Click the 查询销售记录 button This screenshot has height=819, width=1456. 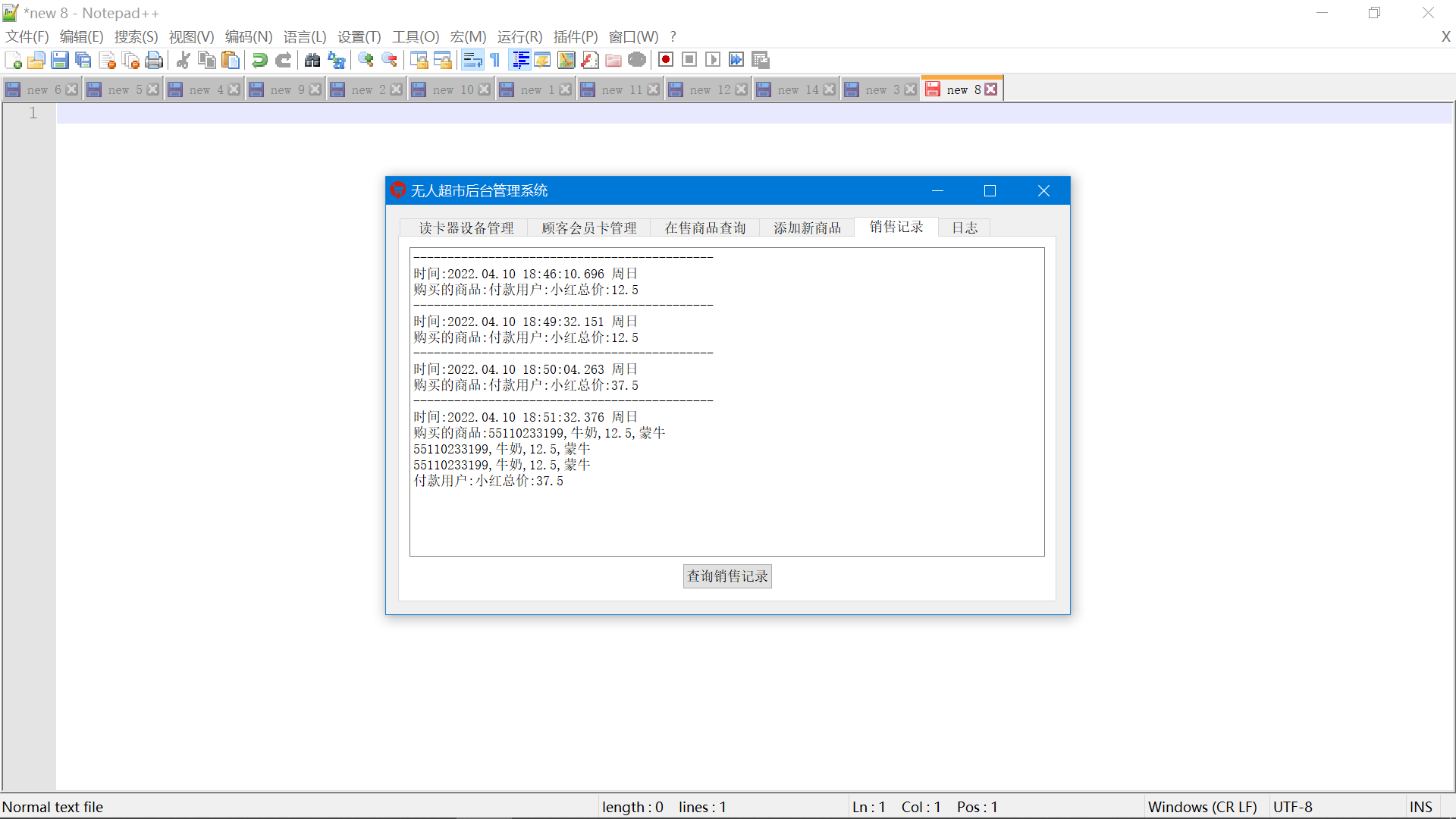(x=727, y=576)
